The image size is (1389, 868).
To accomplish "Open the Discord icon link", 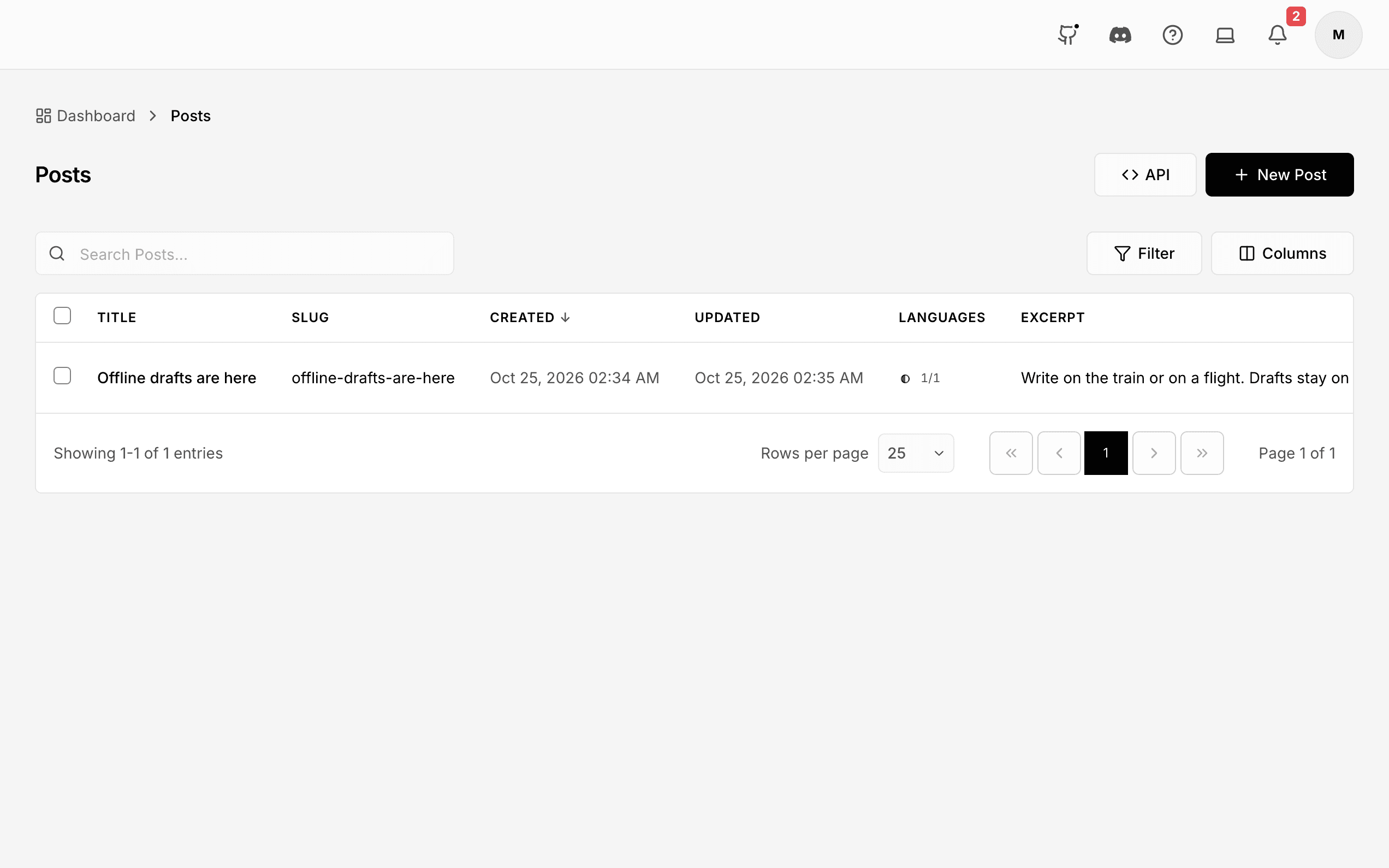I will coord(1120,35).
